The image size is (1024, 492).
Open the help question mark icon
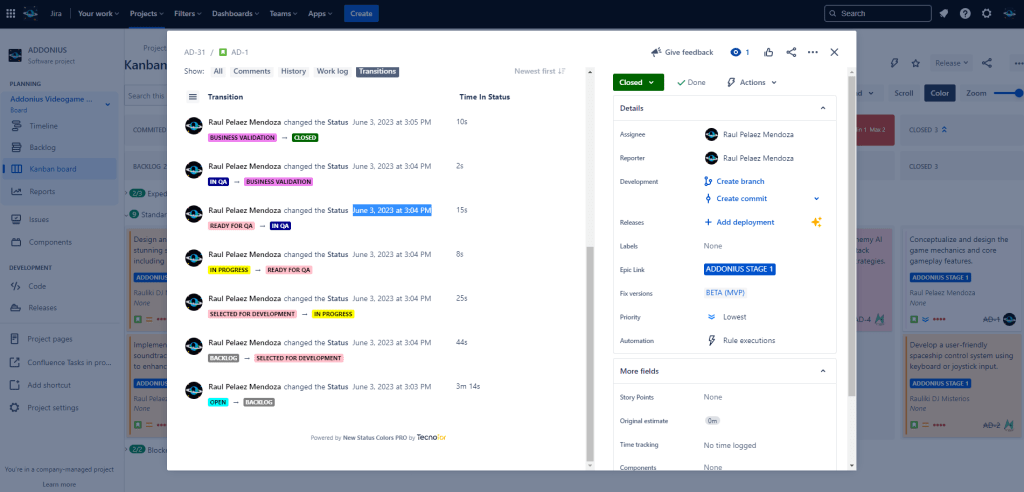coord(965,13)
